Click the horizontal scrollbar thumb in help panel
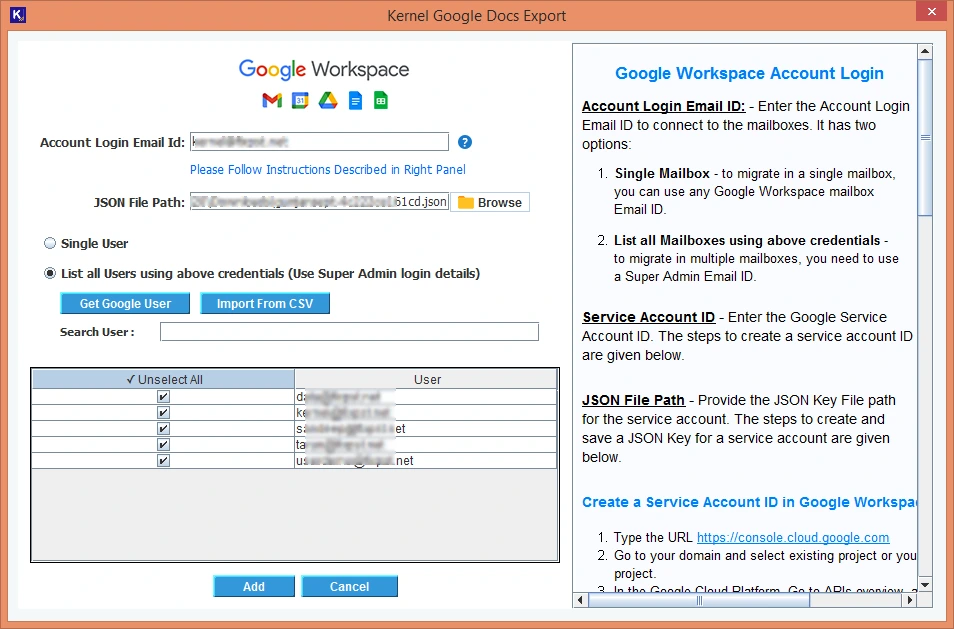This screenshot has height=629, width=954. point(699,600)
